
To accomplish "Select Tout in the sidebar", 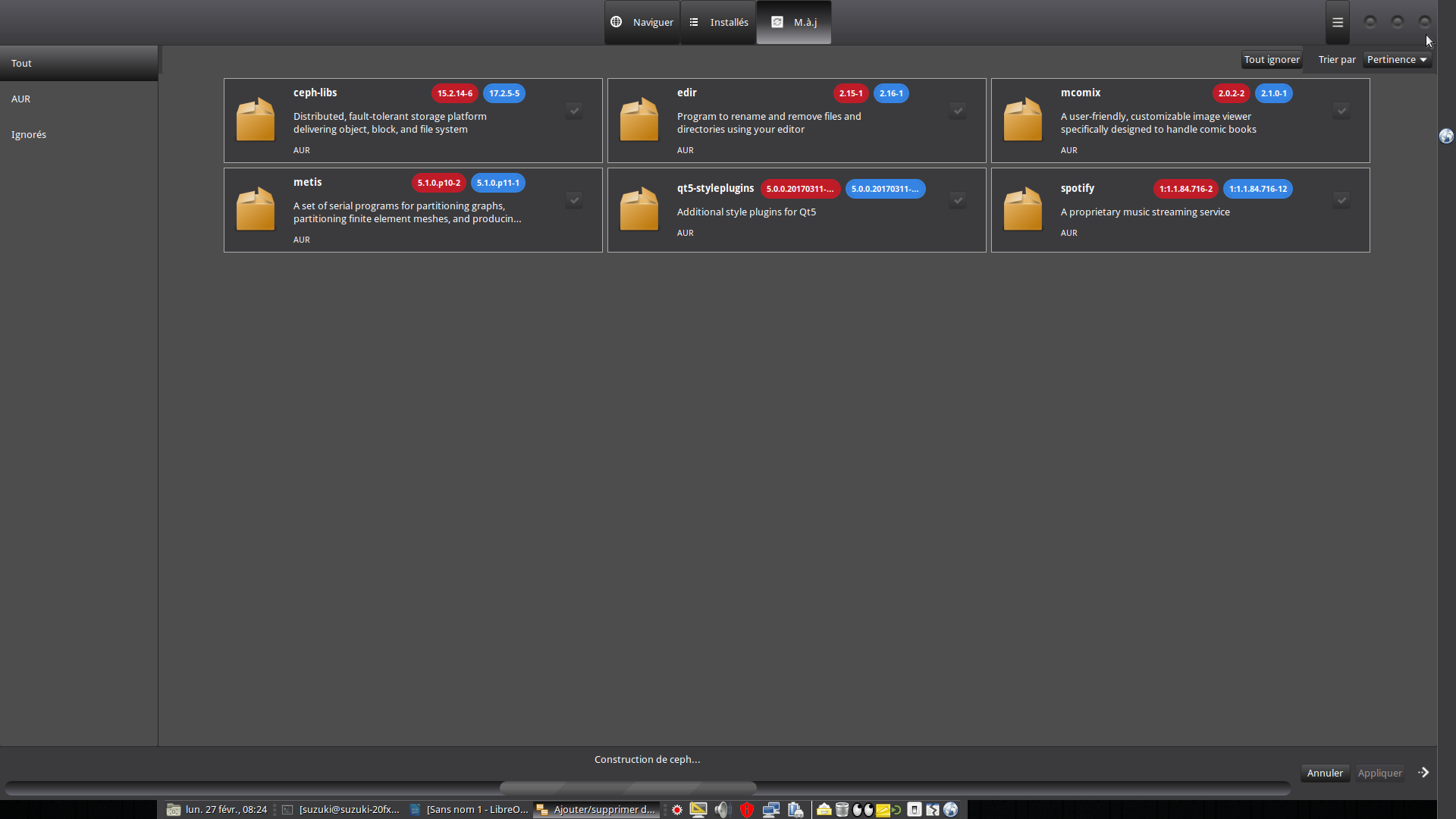I will [79, 63].
